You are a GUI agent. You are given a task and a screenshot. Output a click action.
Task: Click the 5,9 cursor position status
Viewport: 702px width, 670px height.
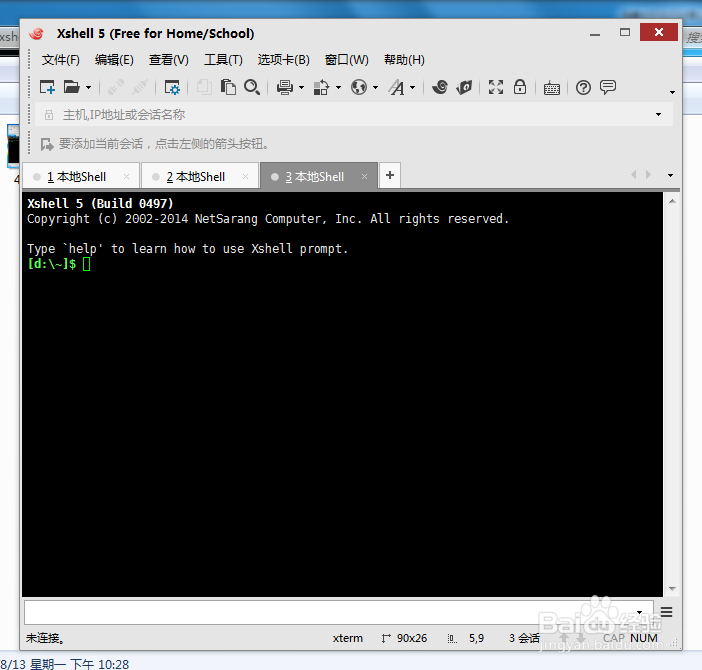tap(476, 638)
